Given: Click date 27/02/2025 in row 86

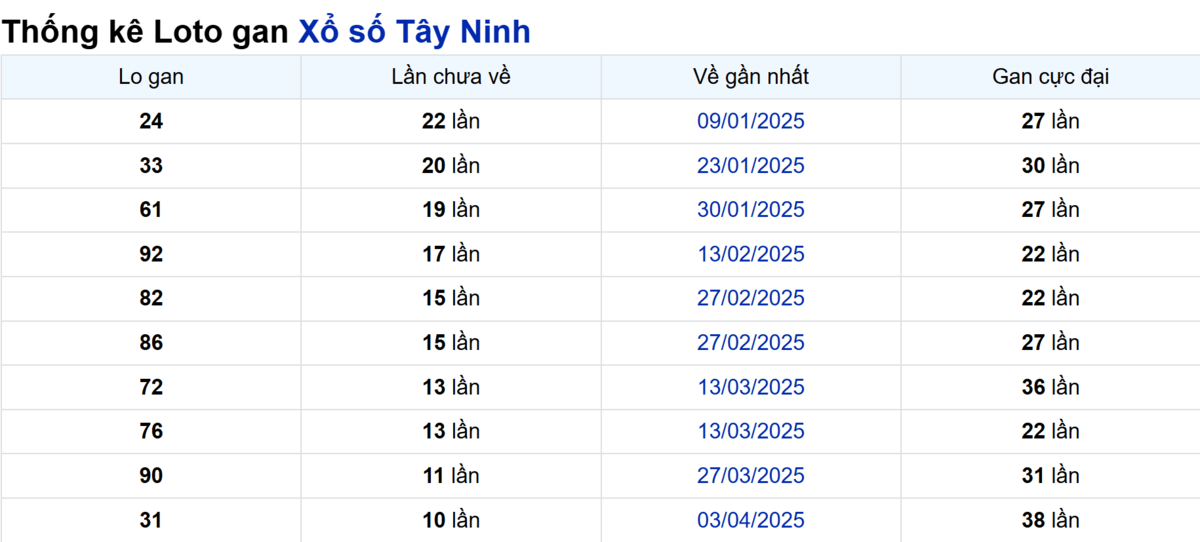Looking at the screenshot, I should click(751, 343).
